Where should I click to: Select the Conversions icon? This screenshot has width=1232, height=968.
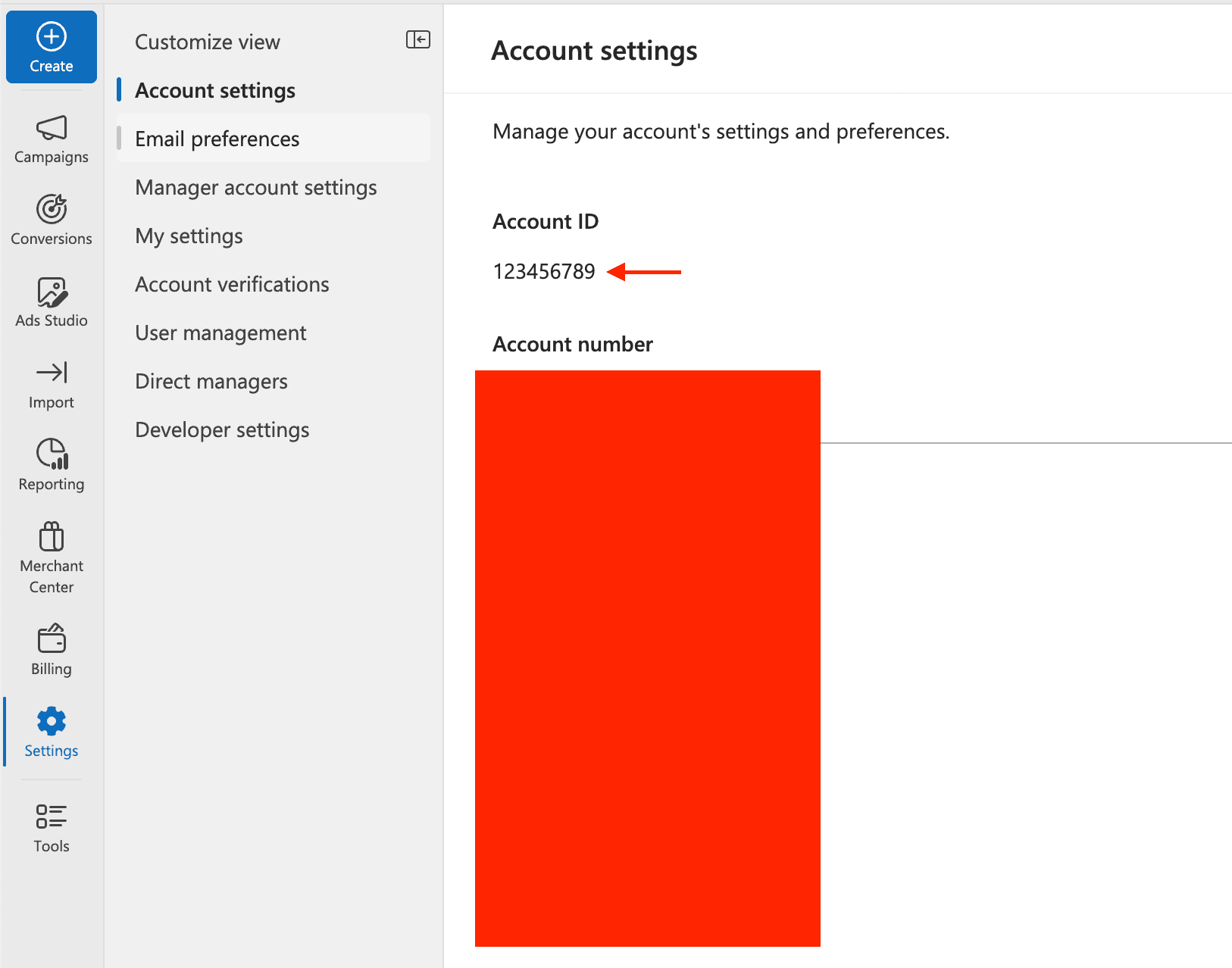click(x=51, y=220)
